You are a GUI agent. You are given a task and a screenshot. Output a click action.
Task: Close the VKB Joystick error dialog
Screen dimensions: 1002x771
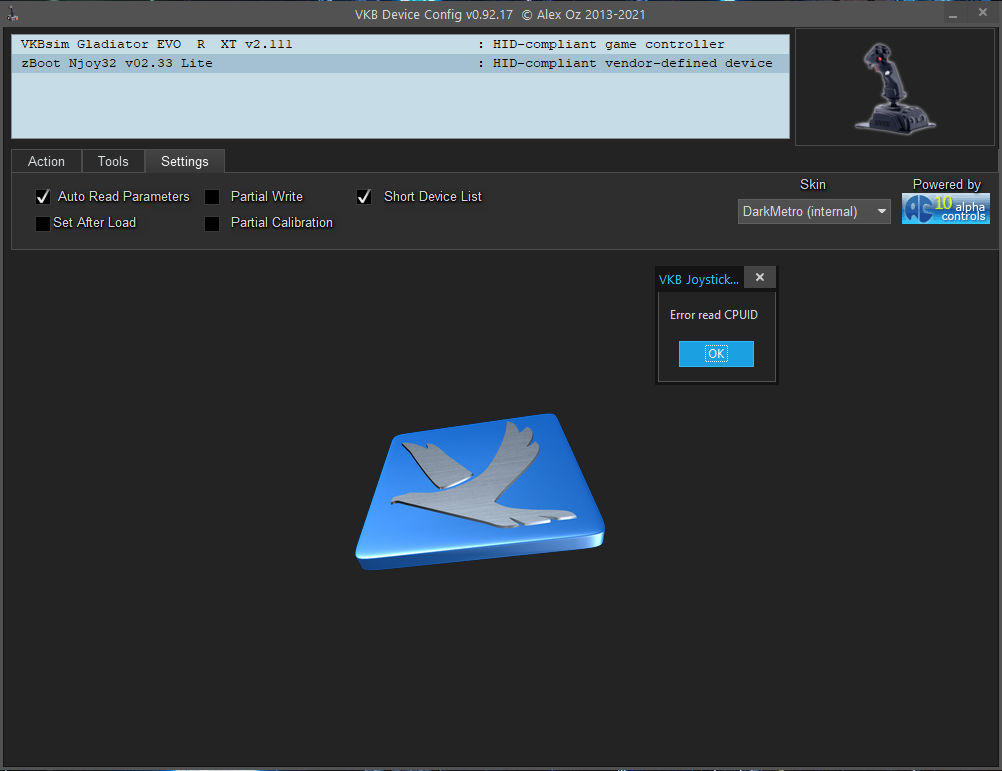(760, 277)
